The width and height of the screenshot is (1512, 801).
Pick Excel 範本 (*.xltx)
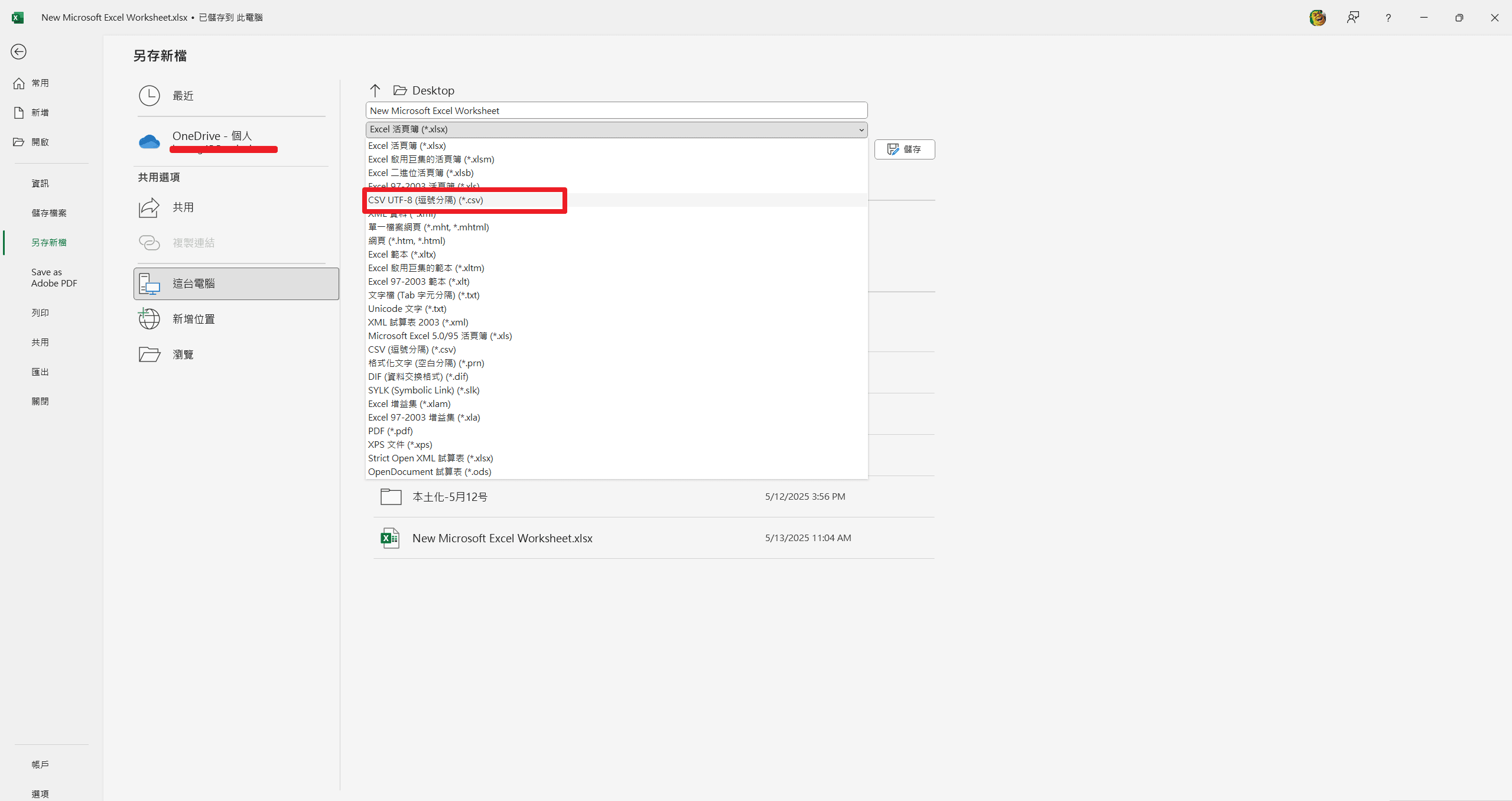pos(616,255)
